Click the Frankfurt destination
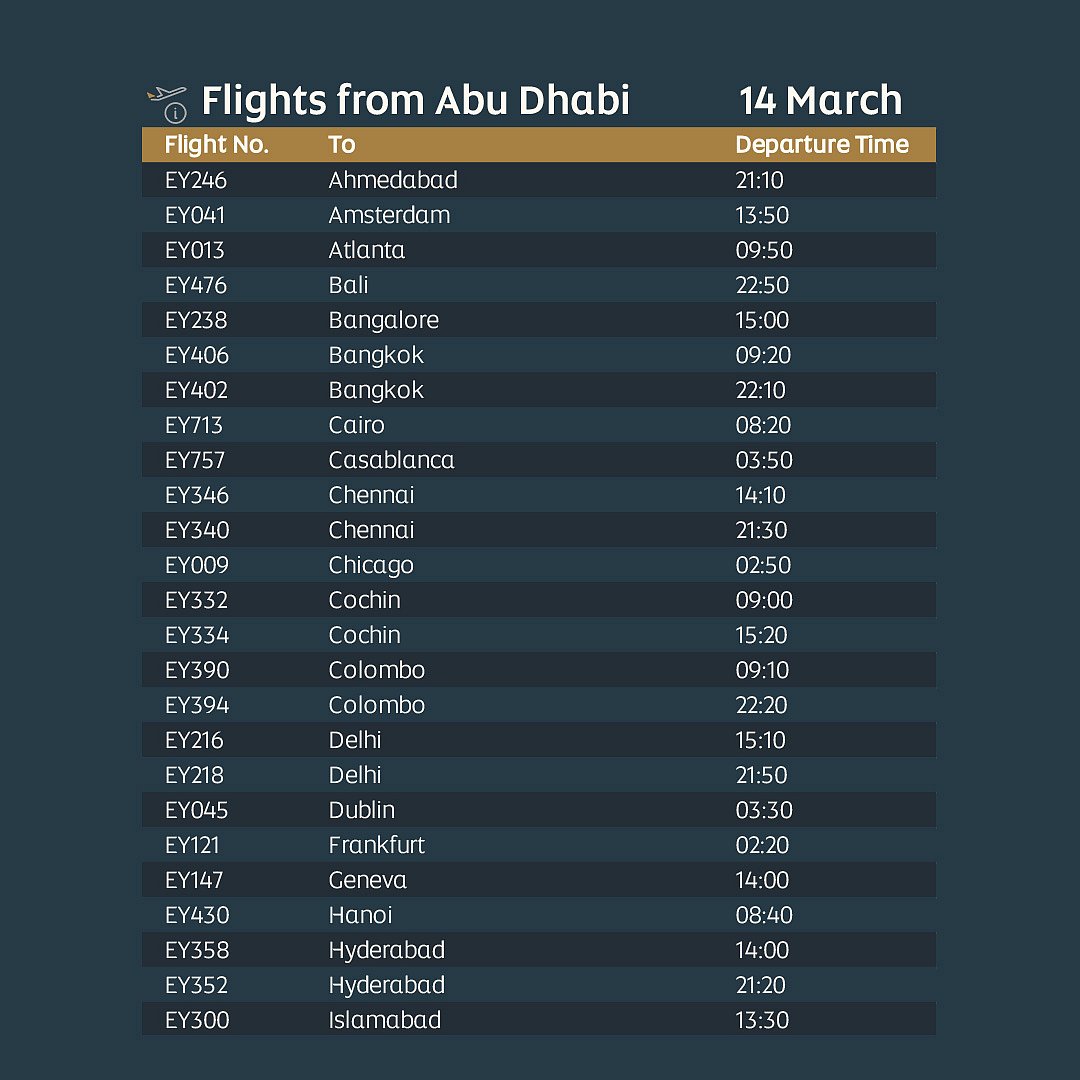Screen dimensions: 1080x1080 click(376, 845)
